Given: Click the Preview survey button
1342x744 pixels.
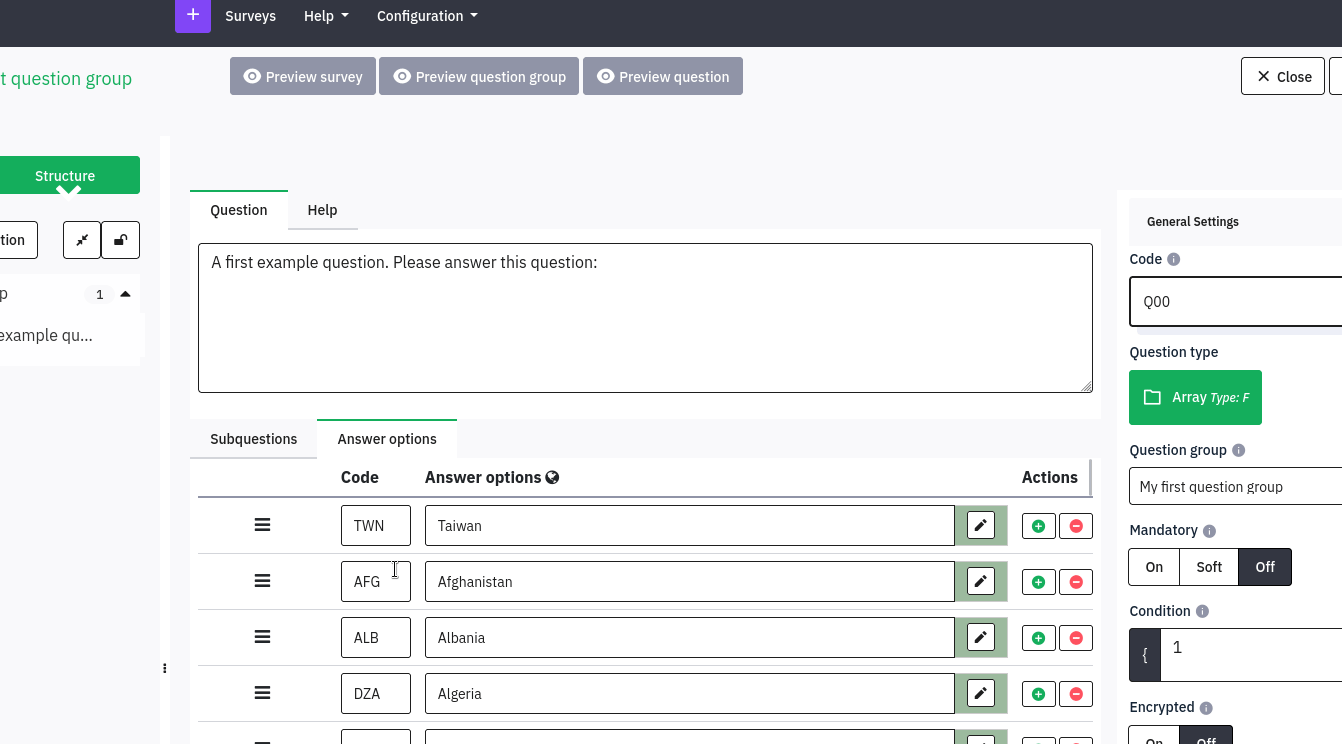Looking at the screenshot, I should 303,77.
